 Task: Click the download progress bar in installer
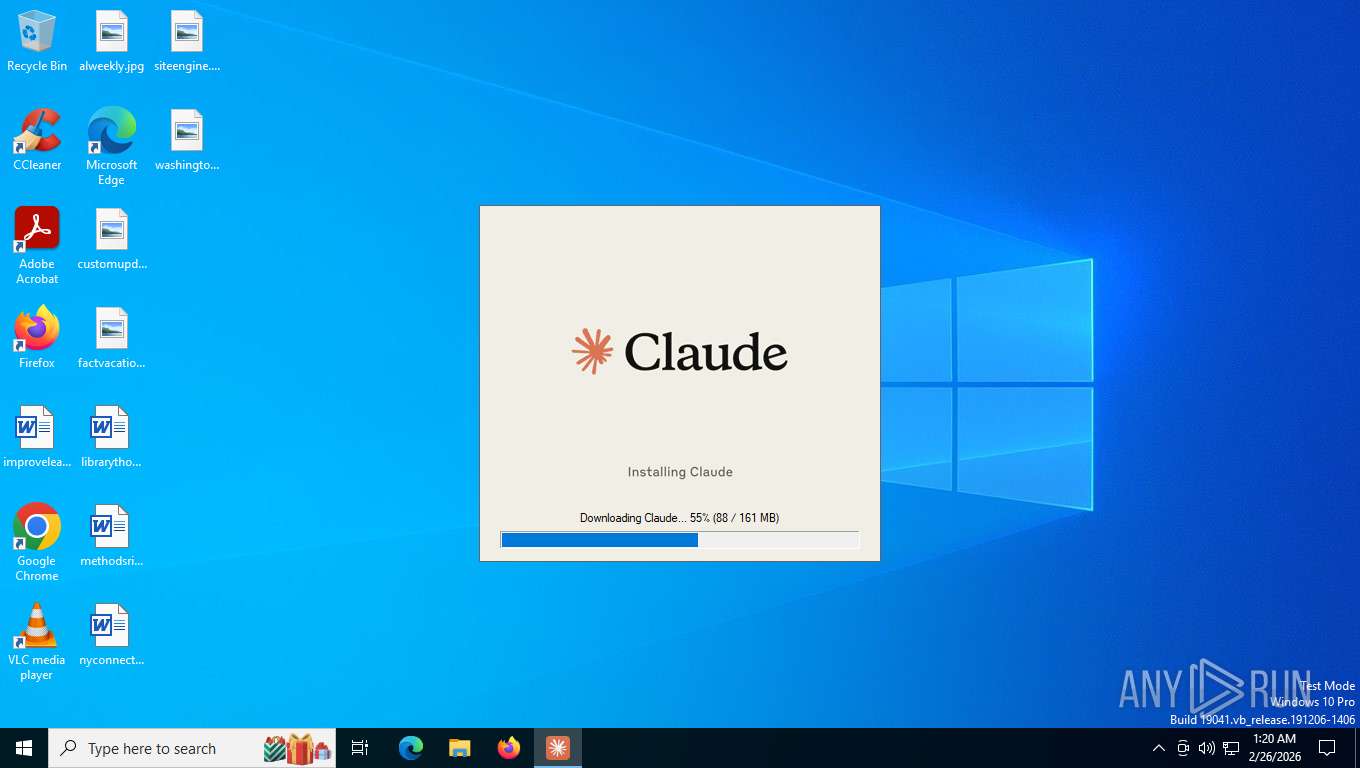coord(680,540)
